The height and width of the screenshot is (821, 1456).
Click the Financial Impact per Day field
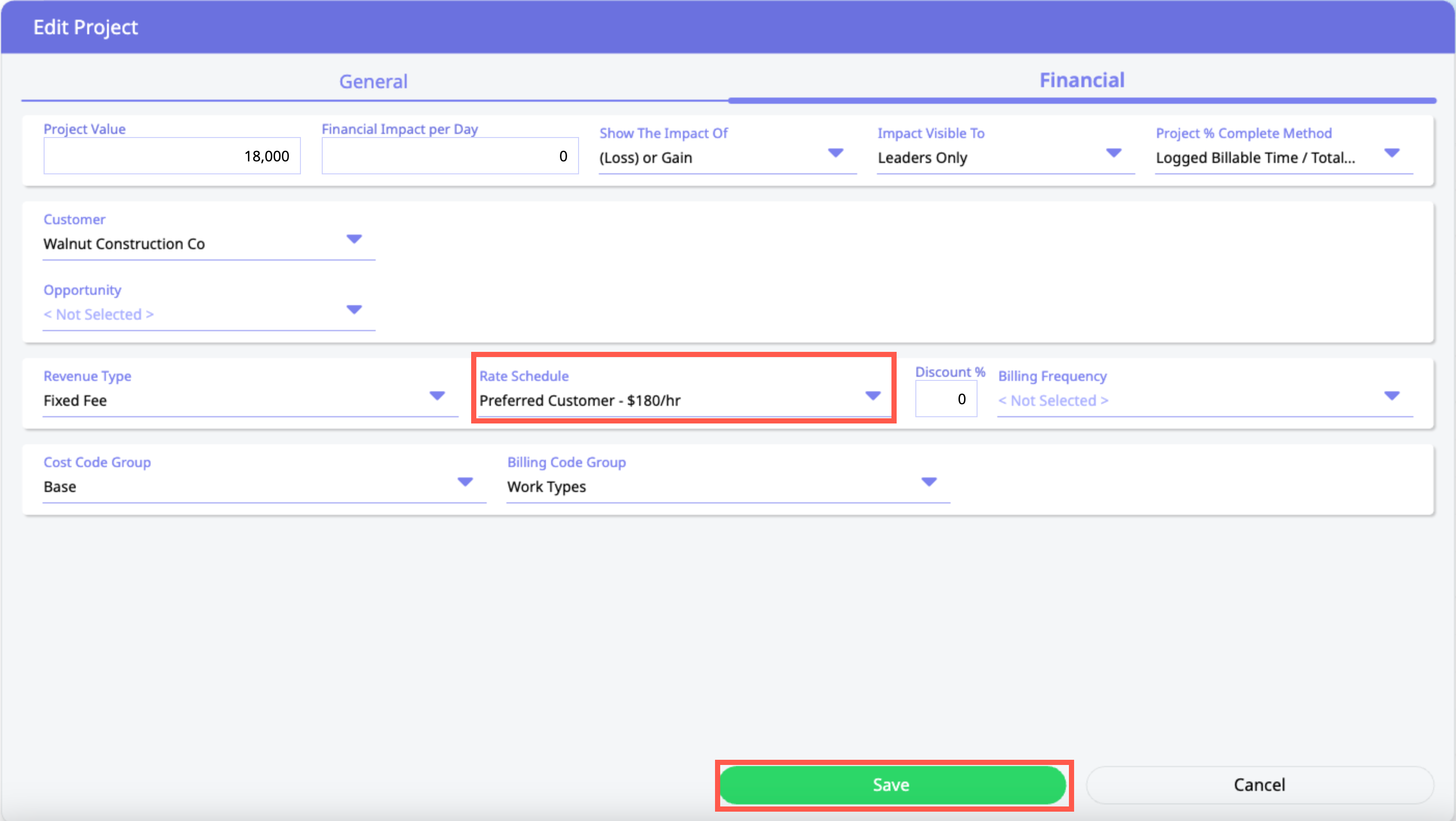click(449, 156)
